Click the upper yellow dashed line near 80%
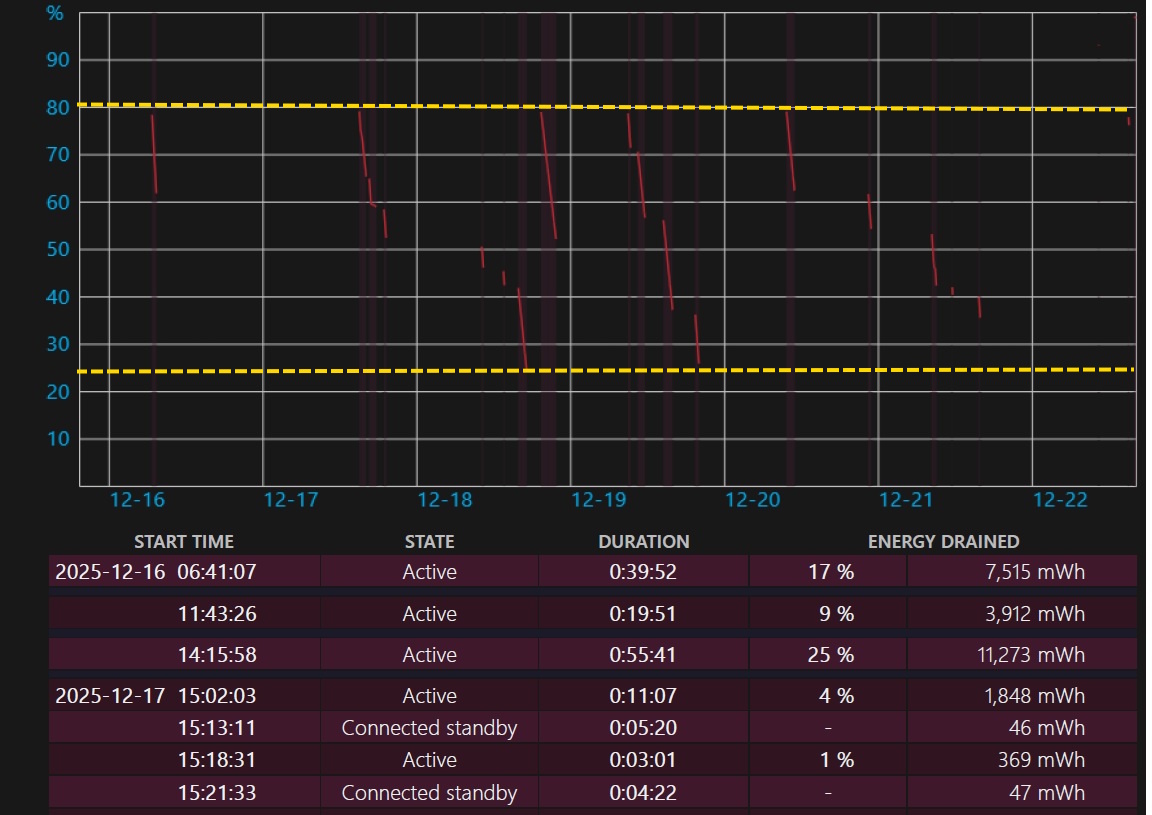The height and width of the screenshot is (815, 1152). [600, 107]
